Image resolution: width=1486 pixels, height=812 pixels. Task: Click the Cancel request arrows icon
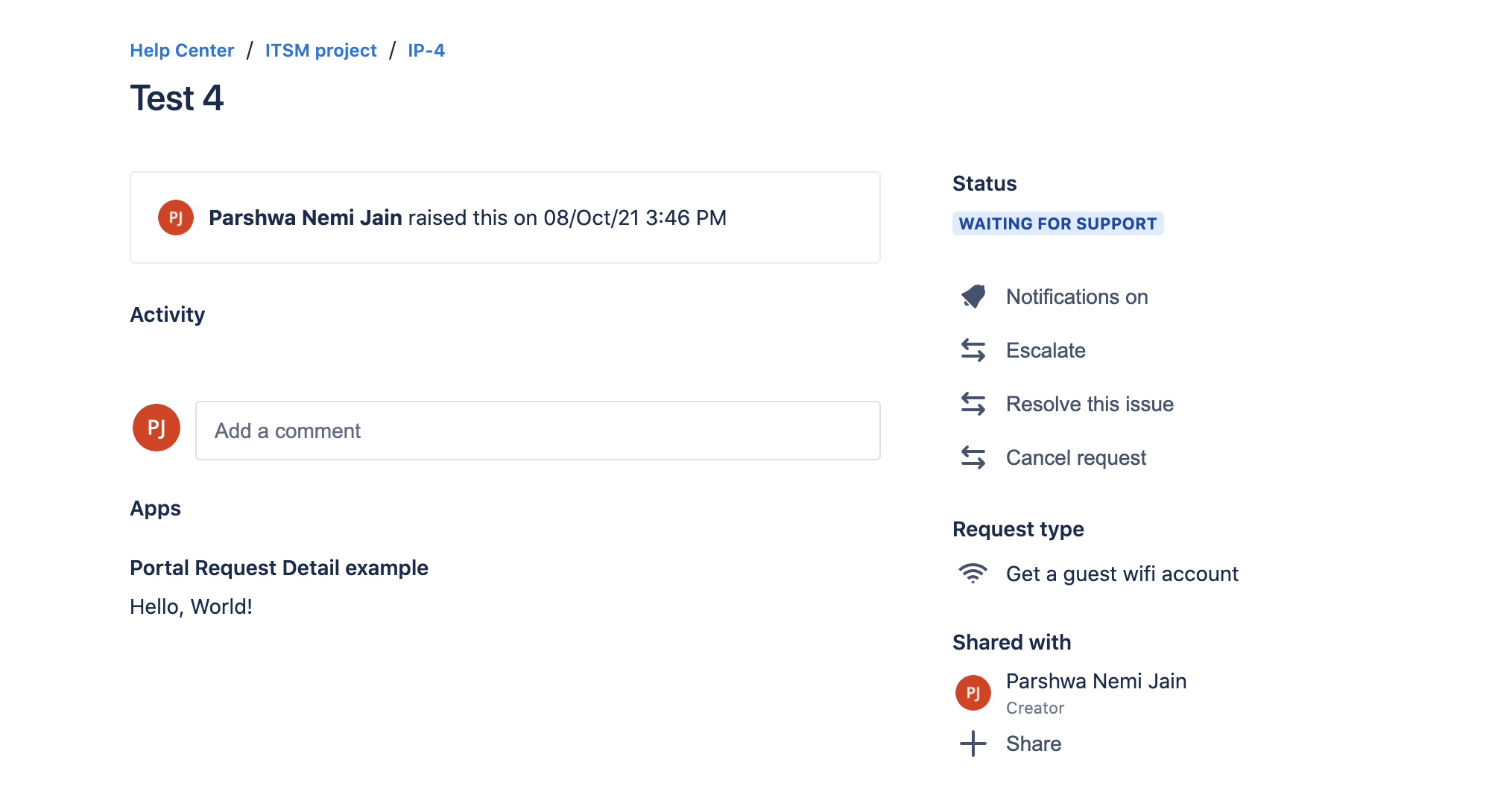973,457
